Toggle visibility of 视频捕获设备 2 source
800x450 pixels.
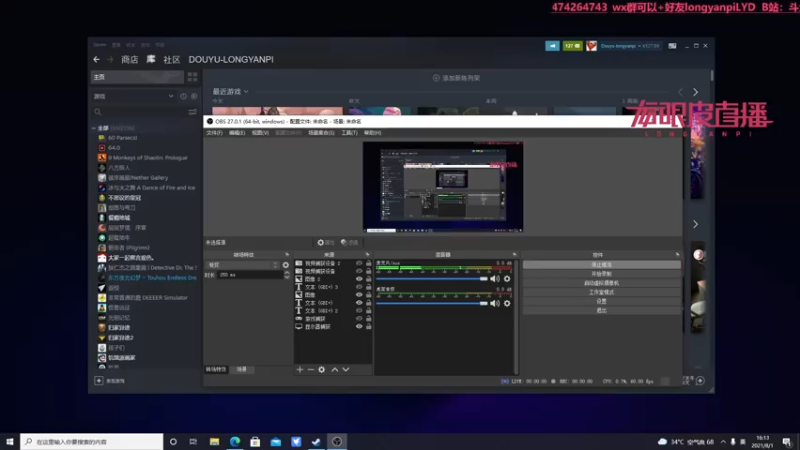(x=359, y=263)
